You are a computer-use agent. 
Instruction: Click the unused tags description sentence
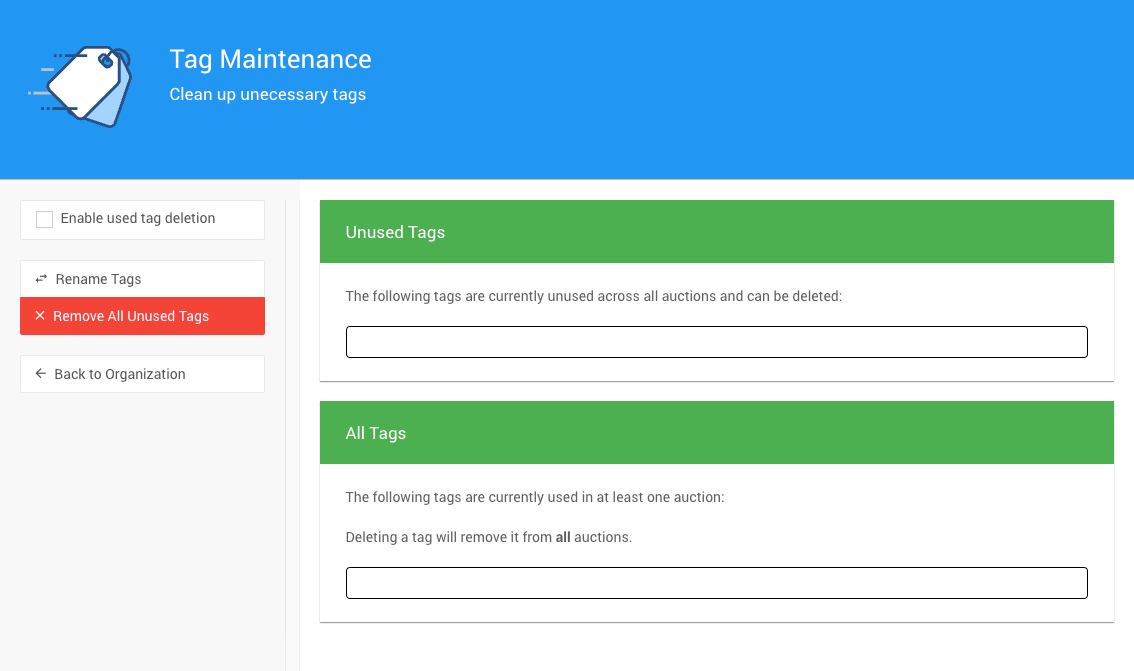(x=593, y=296)
